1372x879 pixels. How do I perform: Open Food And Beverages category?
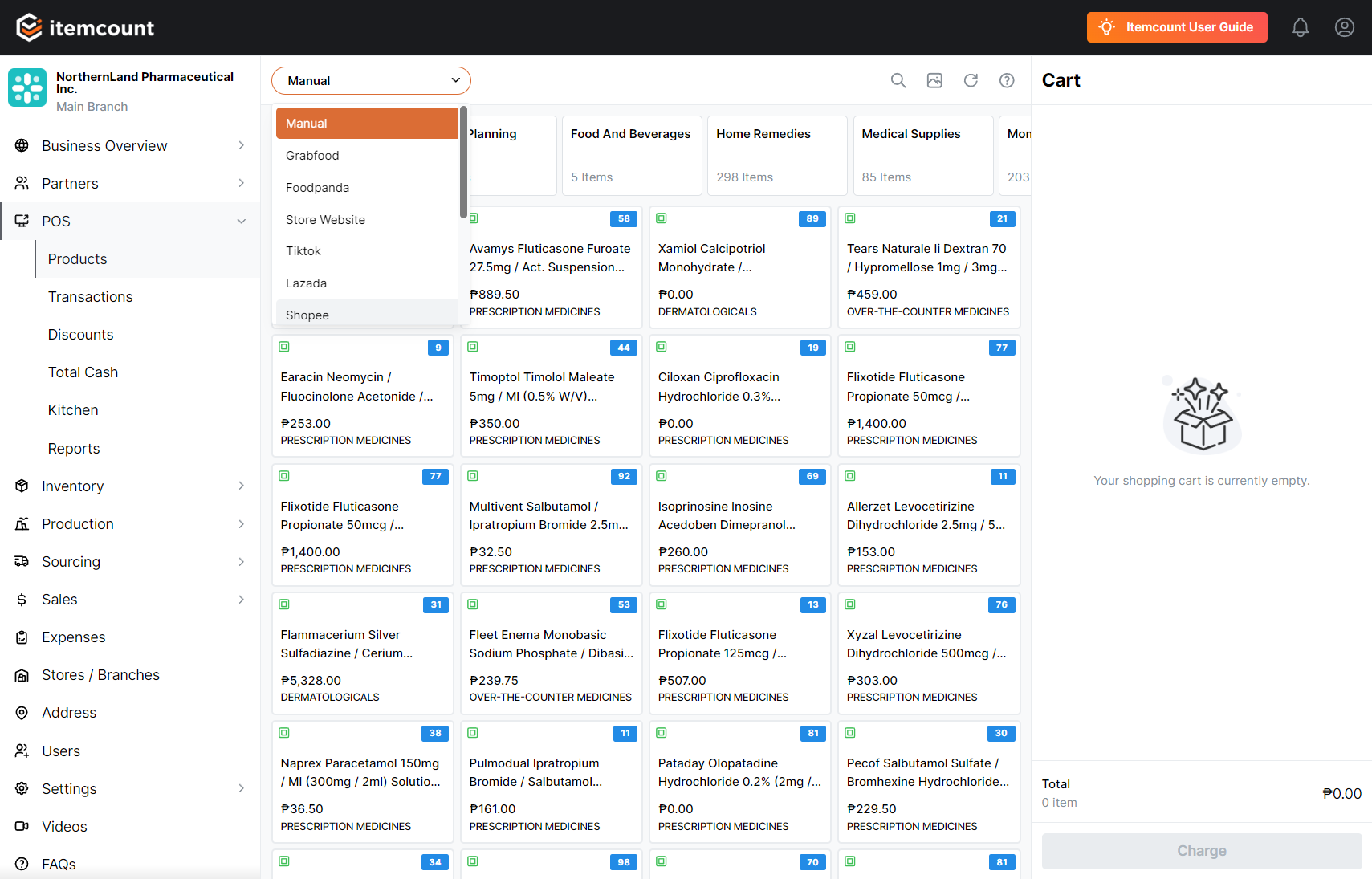coord(630,156)
